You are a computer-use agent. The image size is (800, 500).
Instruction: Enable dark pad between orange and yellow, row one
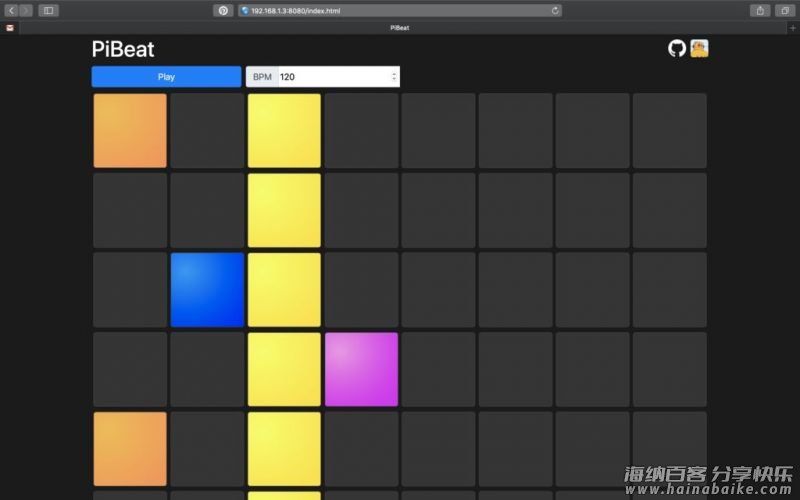pos(207,131)
